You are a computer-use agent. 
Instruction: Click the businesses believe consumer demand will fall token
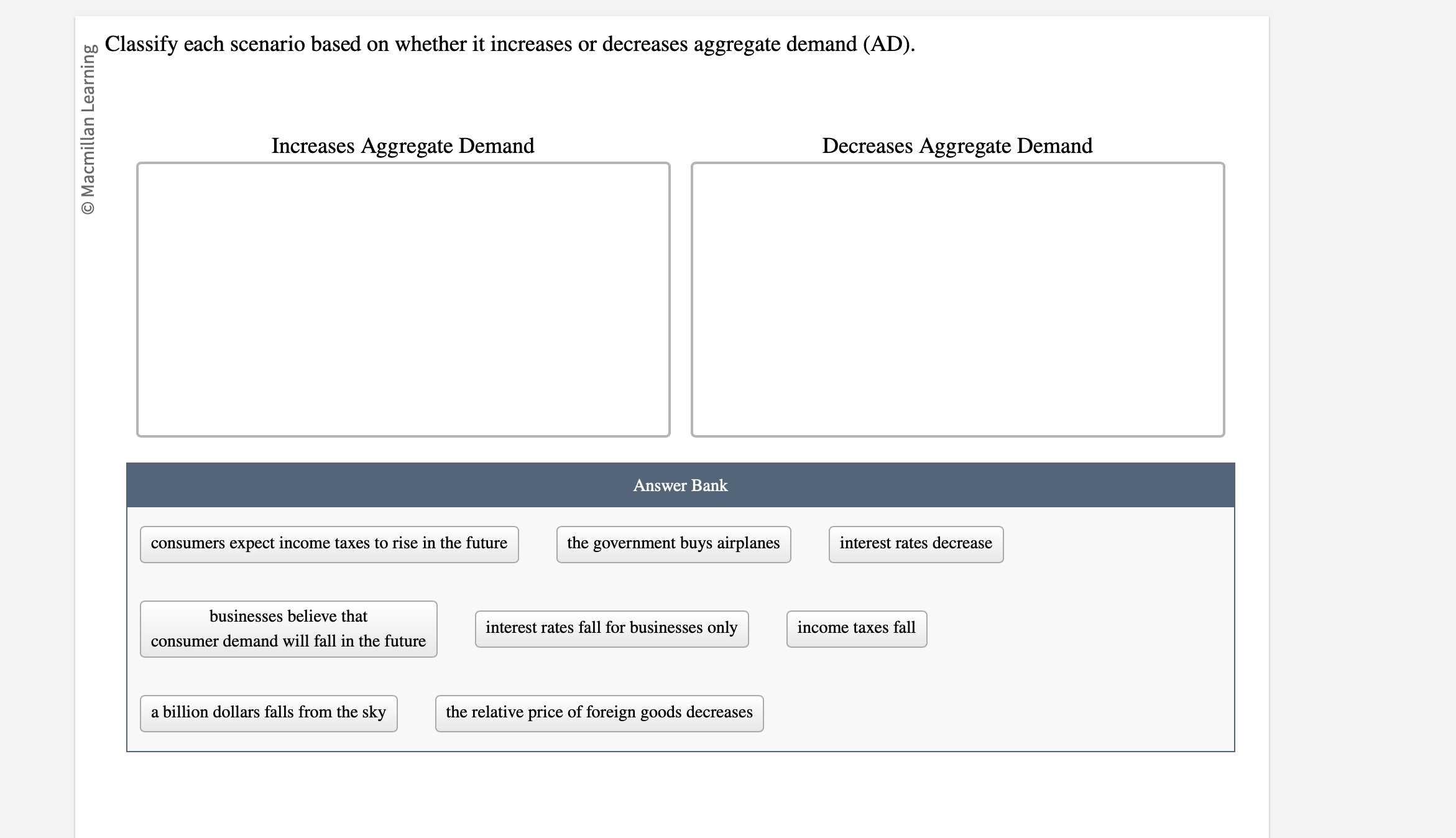point(288,628)
